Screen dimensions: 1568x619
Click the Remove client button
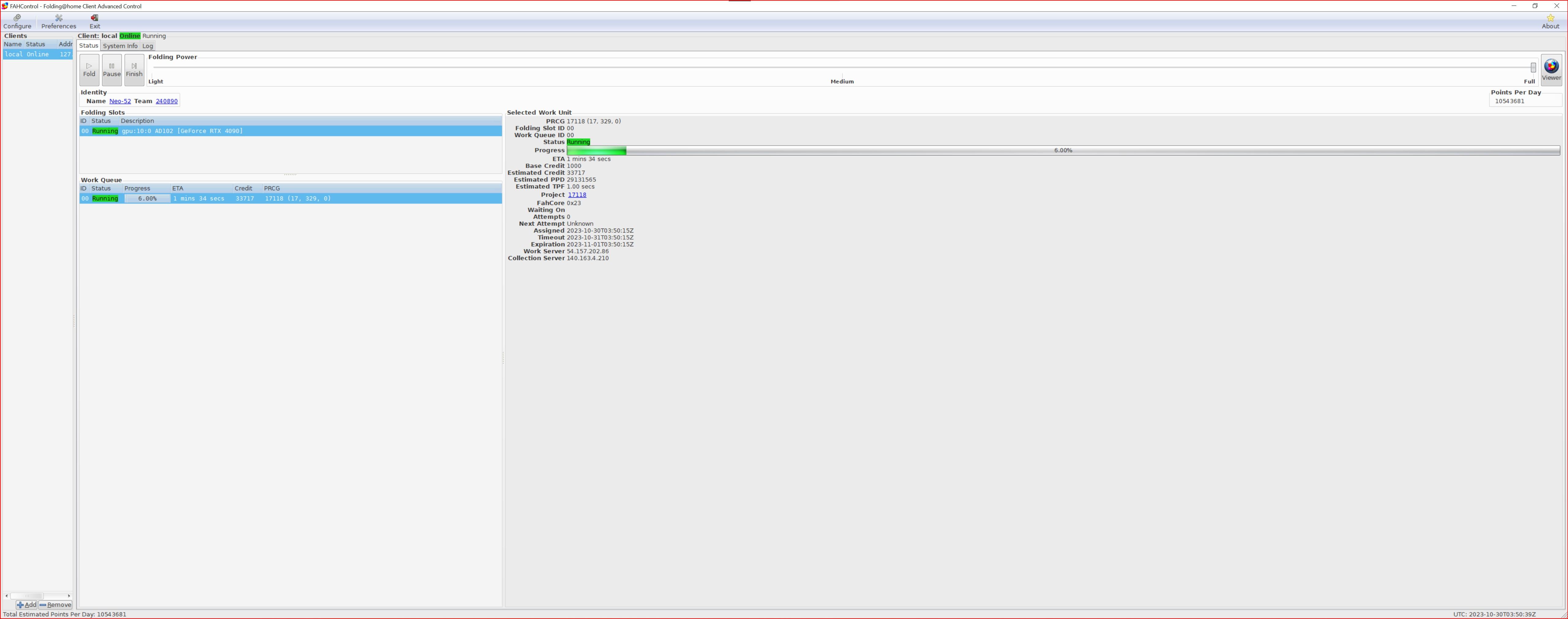point(56,604)
